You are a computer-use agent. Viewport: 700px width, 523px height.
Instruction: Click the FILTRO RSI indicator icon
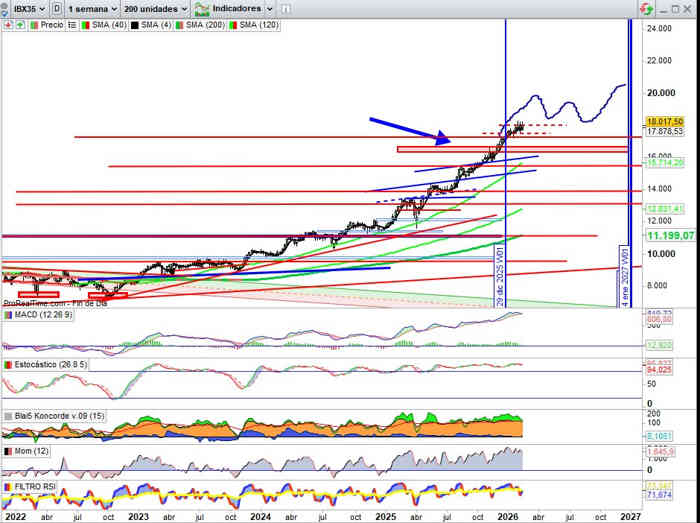[x=7, y=486]
